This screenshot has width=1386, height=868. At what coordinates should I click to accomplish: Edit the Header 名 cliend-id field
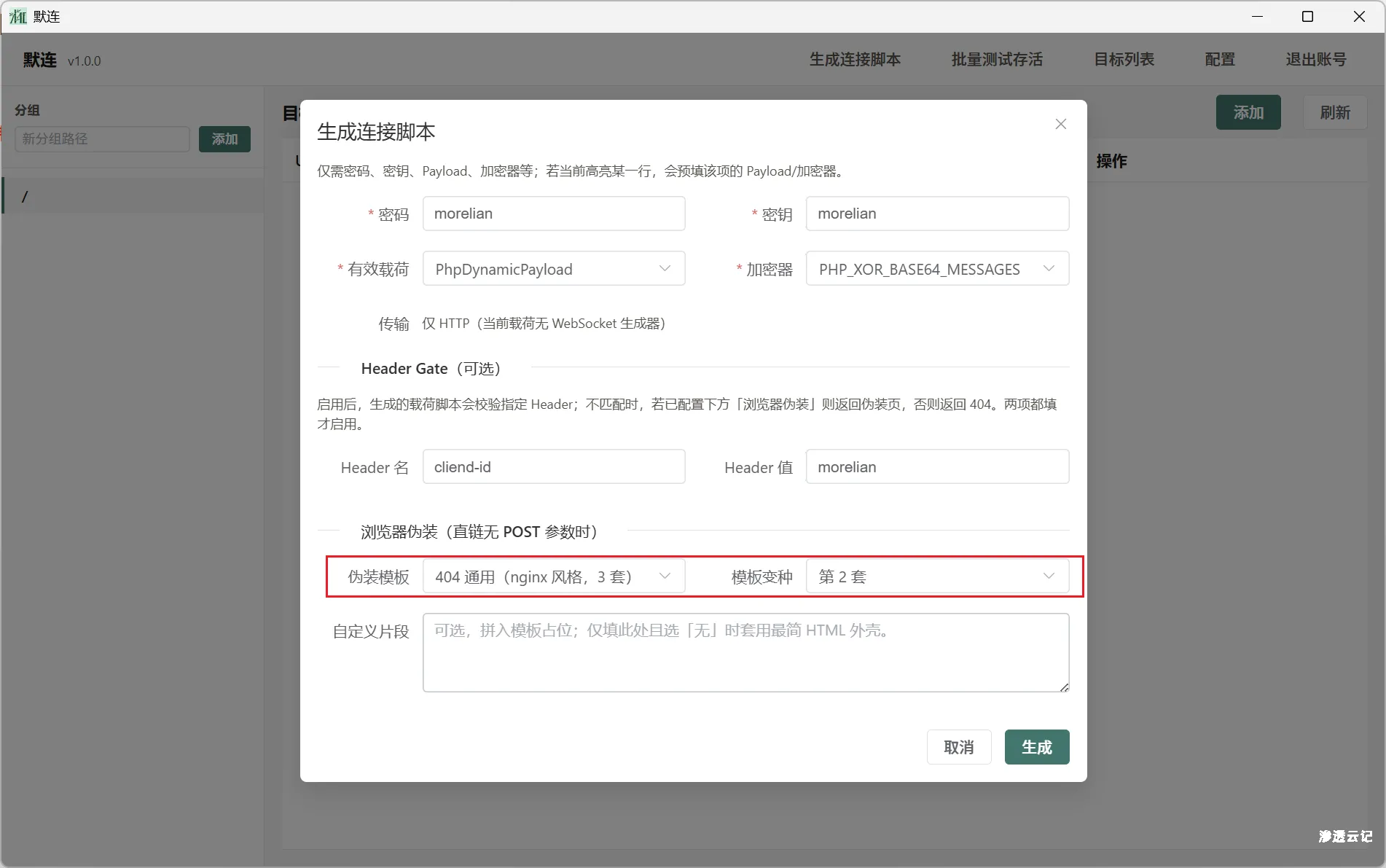(554, 466)
